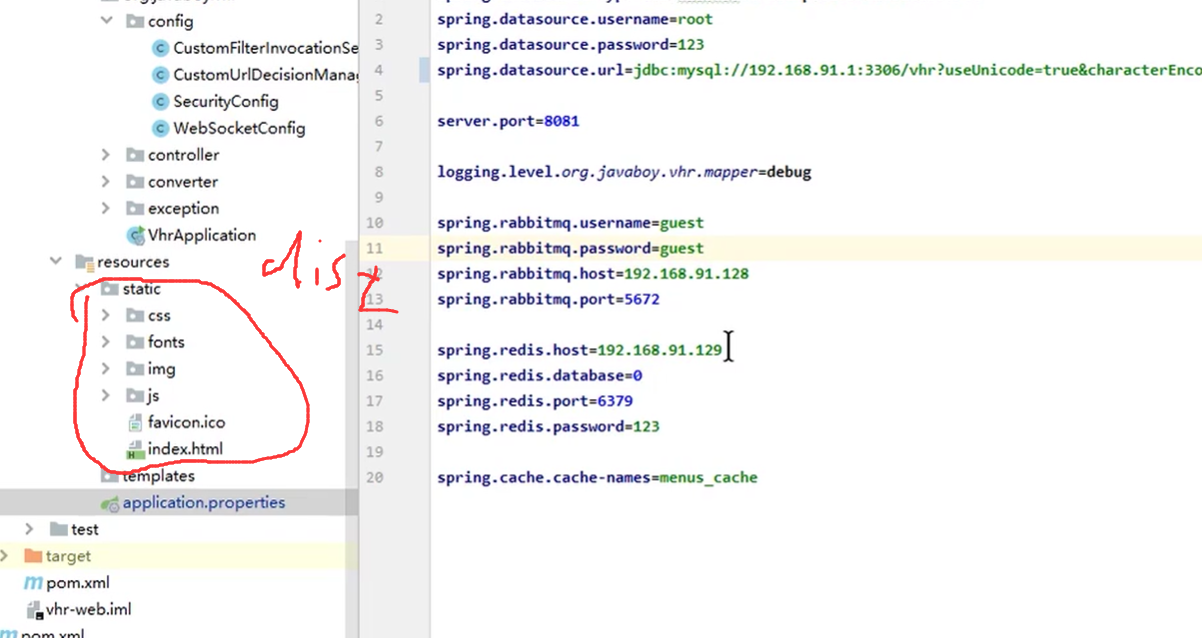Click VhrApplication class icon
The height and width of the screenshot is (638, 1202).
click(136, 235)
